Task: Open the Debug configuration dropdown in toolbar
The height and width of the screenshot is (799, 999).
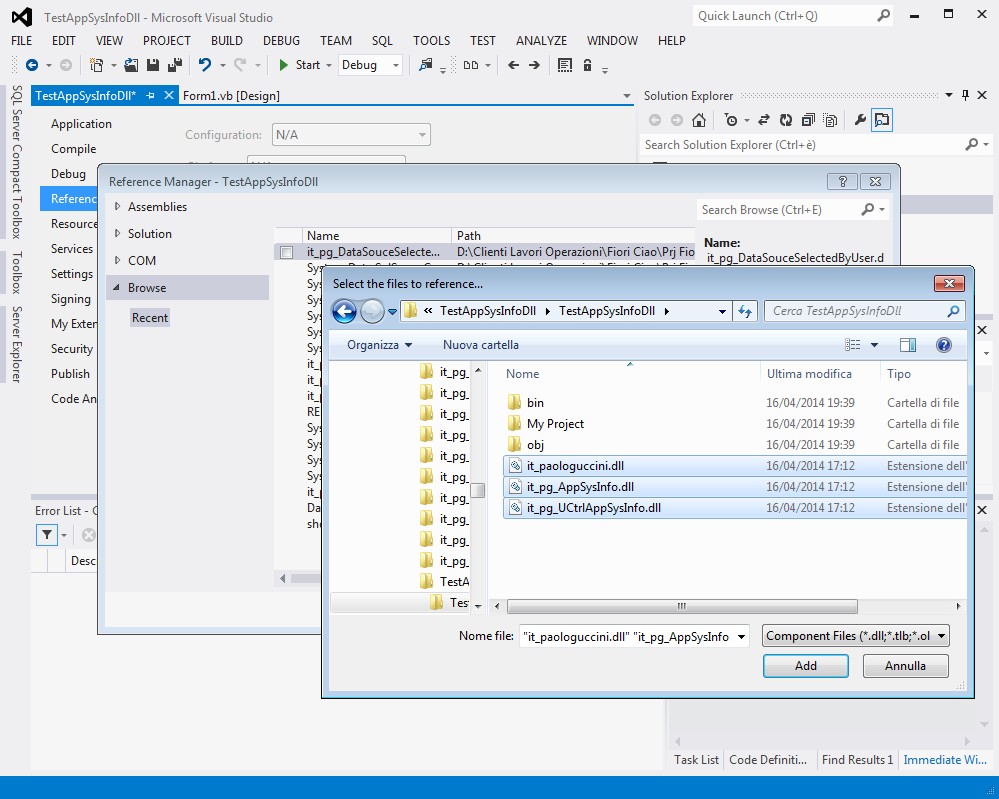Action: 396,65
